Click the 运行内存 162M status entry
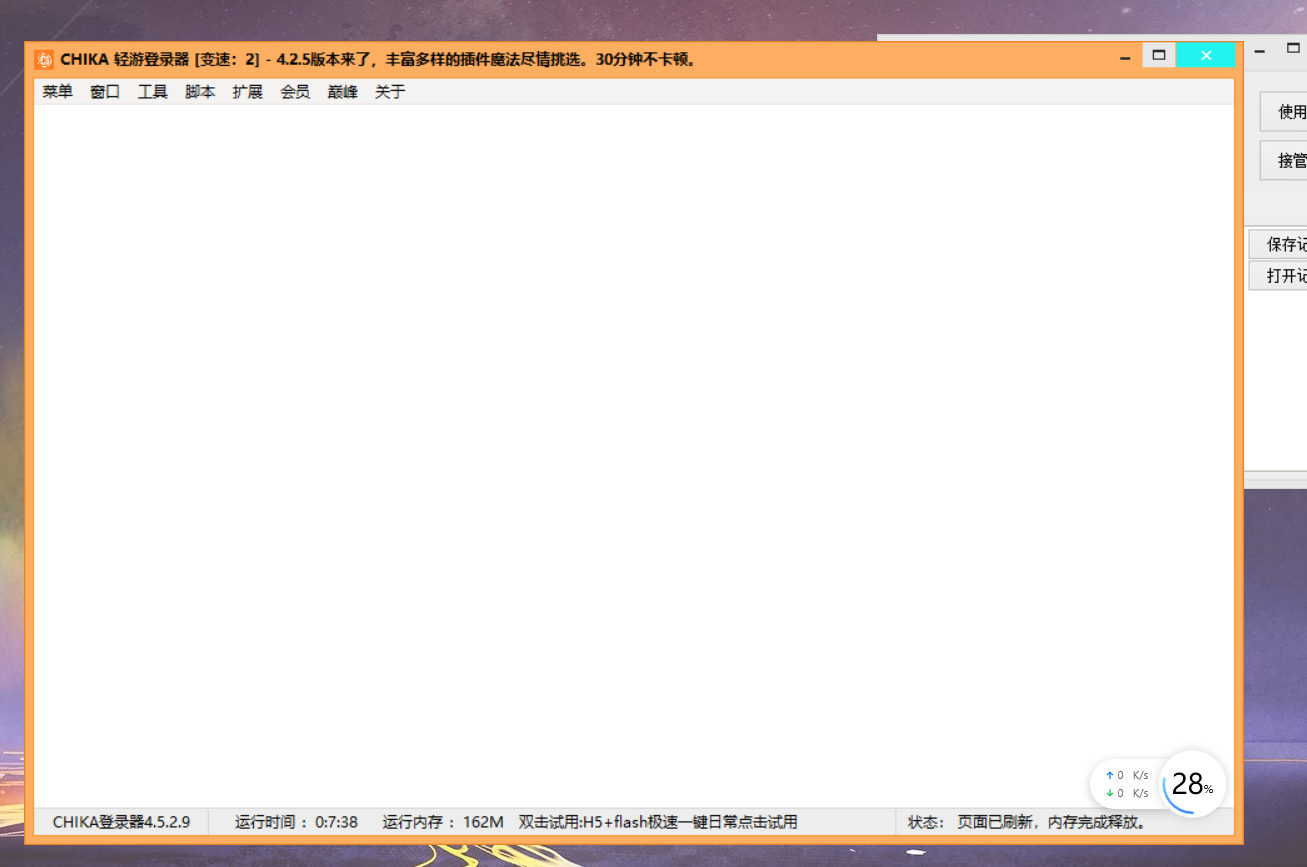The height and width of the screenshot is (867, 1307). click(442, 822)
